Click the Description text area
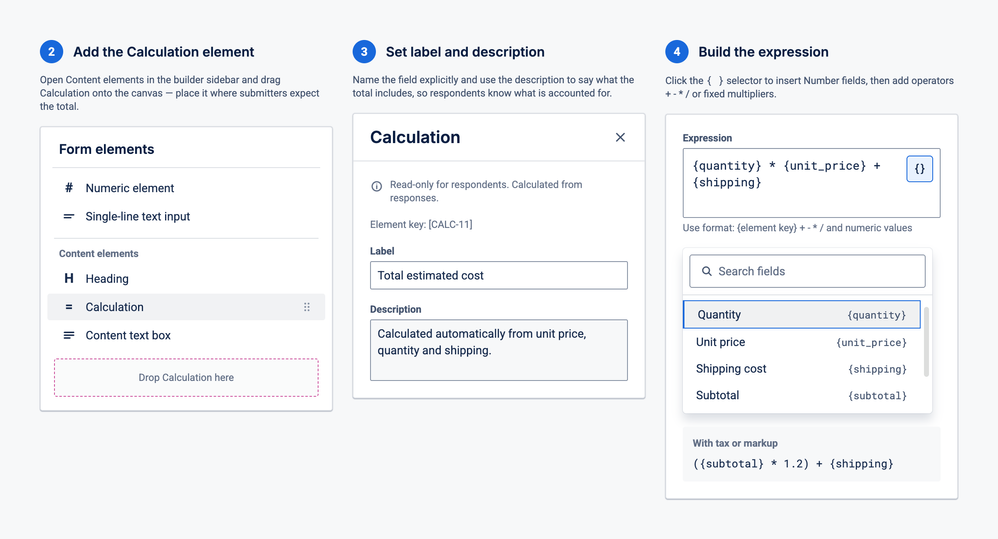The image size is (998, 539). click(498, 350)
